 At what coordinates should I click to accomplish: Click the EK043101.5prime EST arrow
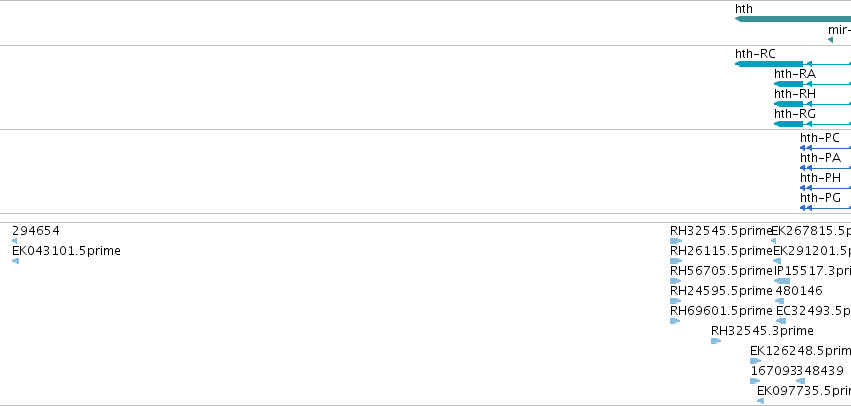pos(15,261)
